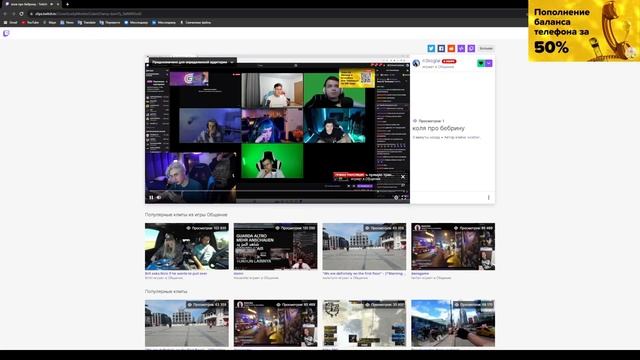Screen dimensions: 640x360
Task: Open the first-person city street clip thumbnail
Action: pyautogui.click(x=453, y=323)
